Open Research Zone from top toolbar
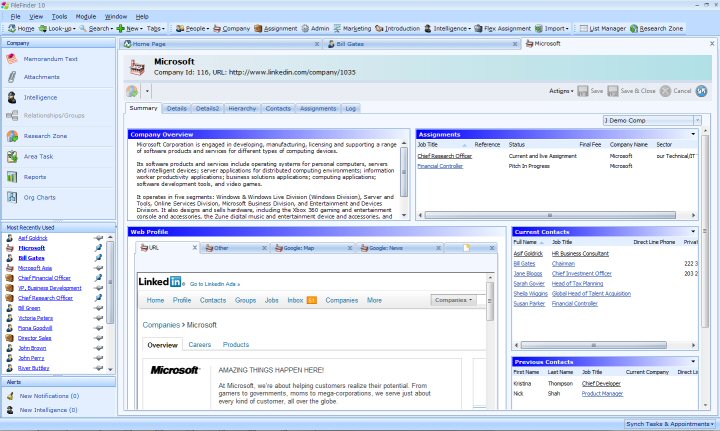720x431 pixels. click(x=656, y=28)
